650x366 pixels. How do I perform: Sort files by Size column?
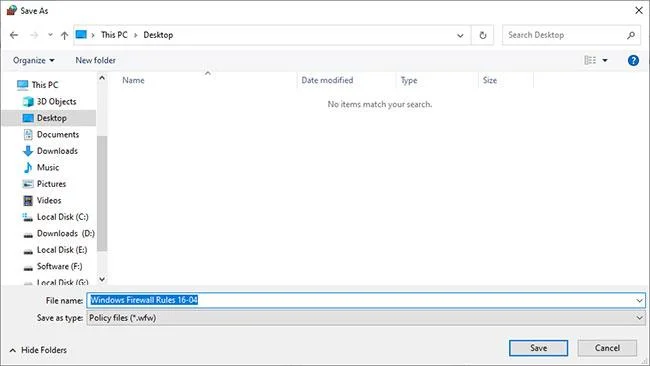(x=490, y=80)
